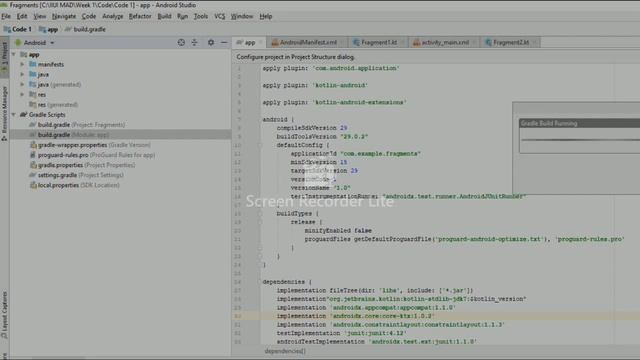Expand the java folder arrow
The width and height of the screenshot is (640, 360).
click(x=22, y=75)
